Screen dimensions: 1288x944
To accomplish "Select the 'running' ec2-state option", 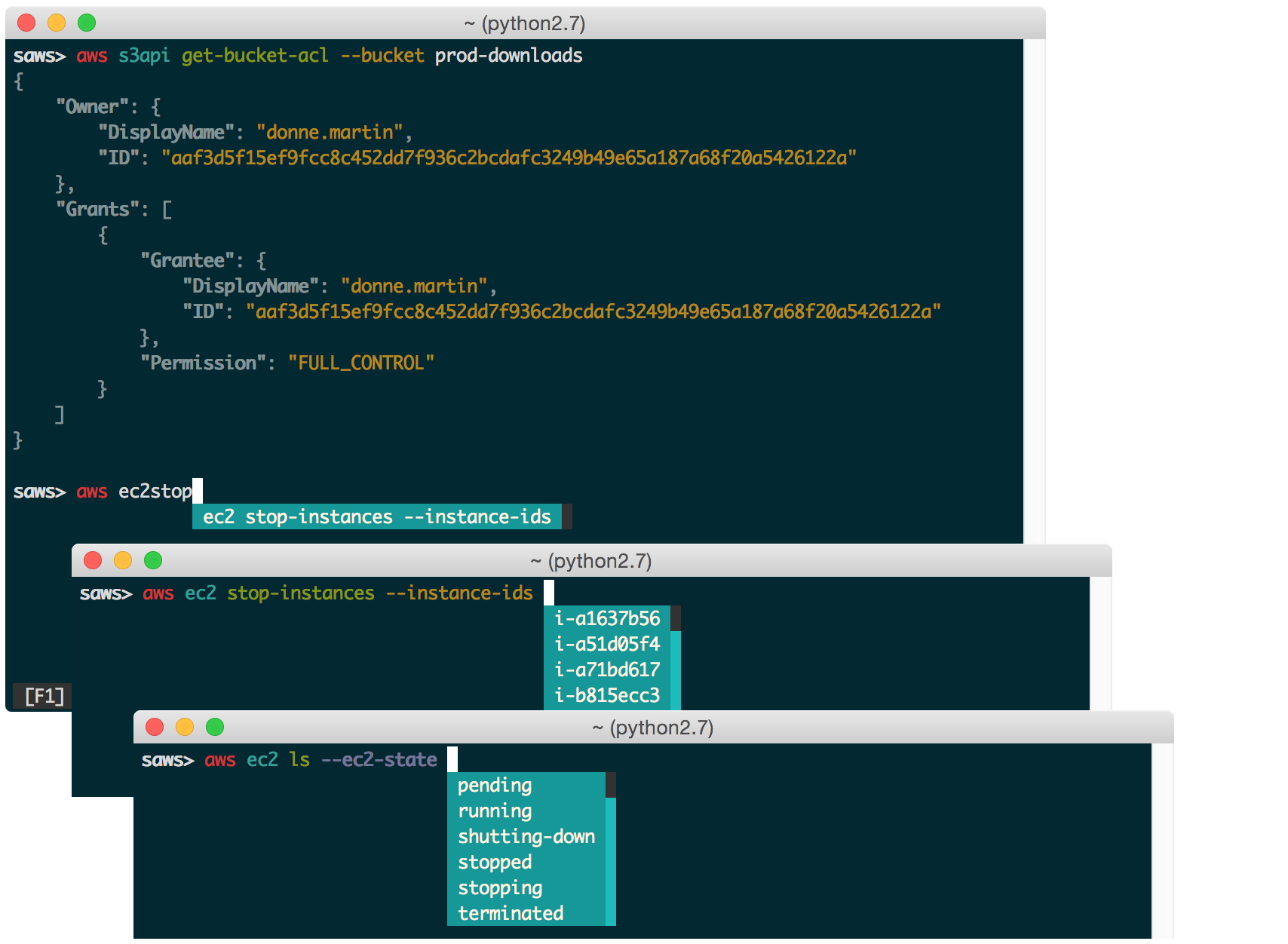I will tap(526, 811).
